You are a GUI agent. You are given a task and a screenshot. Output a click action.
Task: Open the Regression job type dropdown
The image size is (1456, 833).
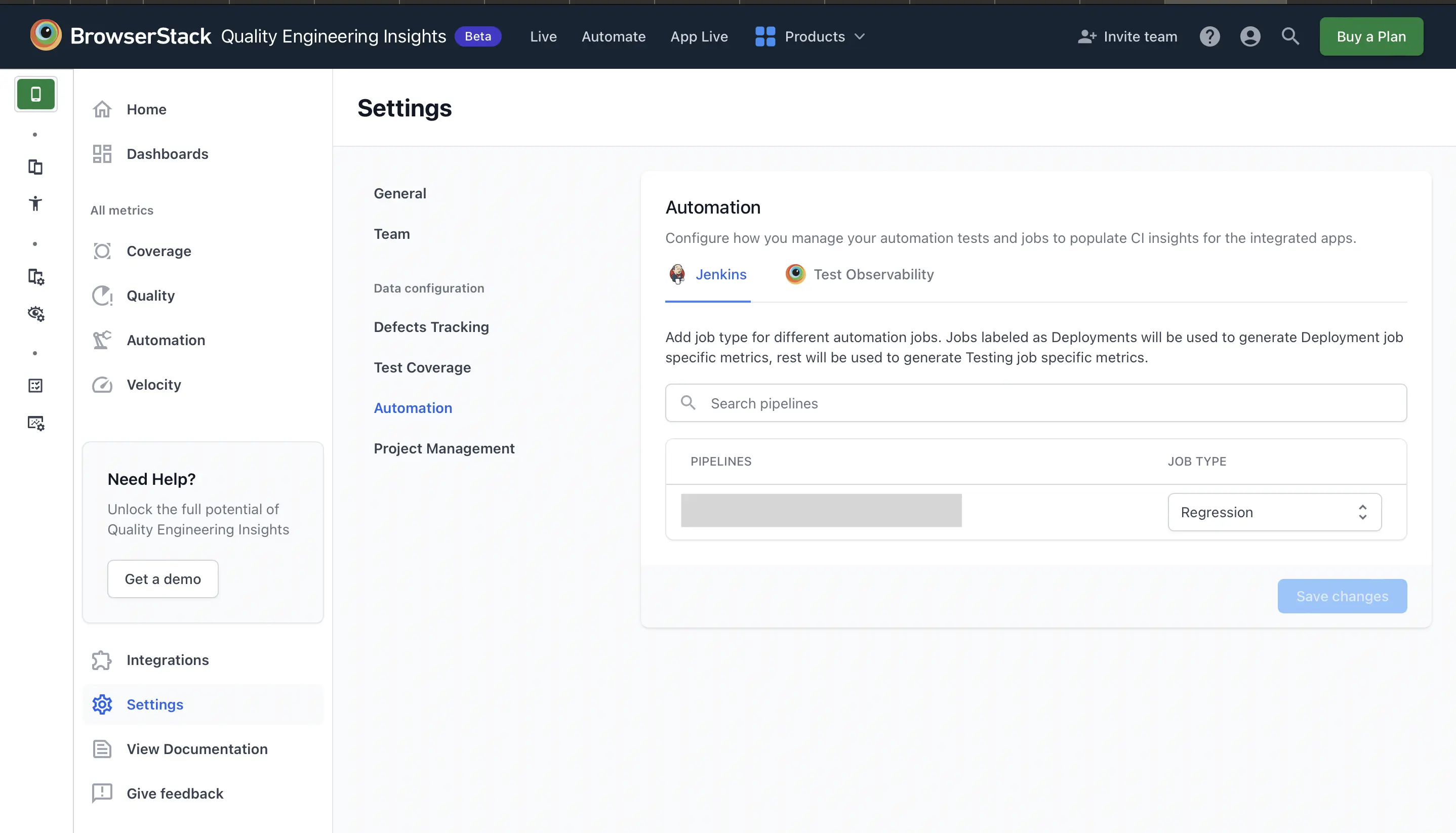(1273, 512)
